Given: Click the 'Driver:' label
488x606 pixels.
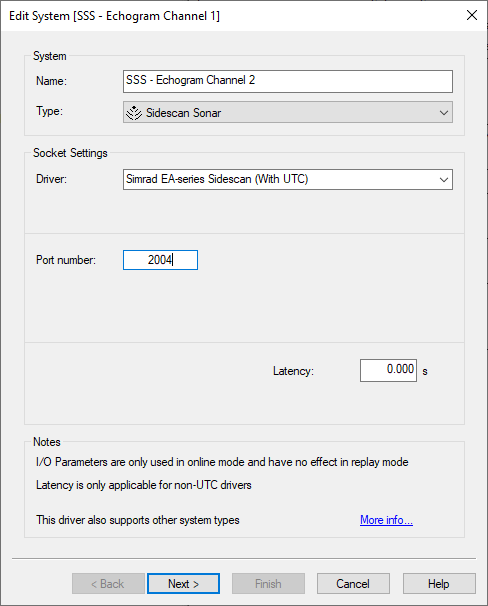Looking at the screenshot, I should [51, 179].
